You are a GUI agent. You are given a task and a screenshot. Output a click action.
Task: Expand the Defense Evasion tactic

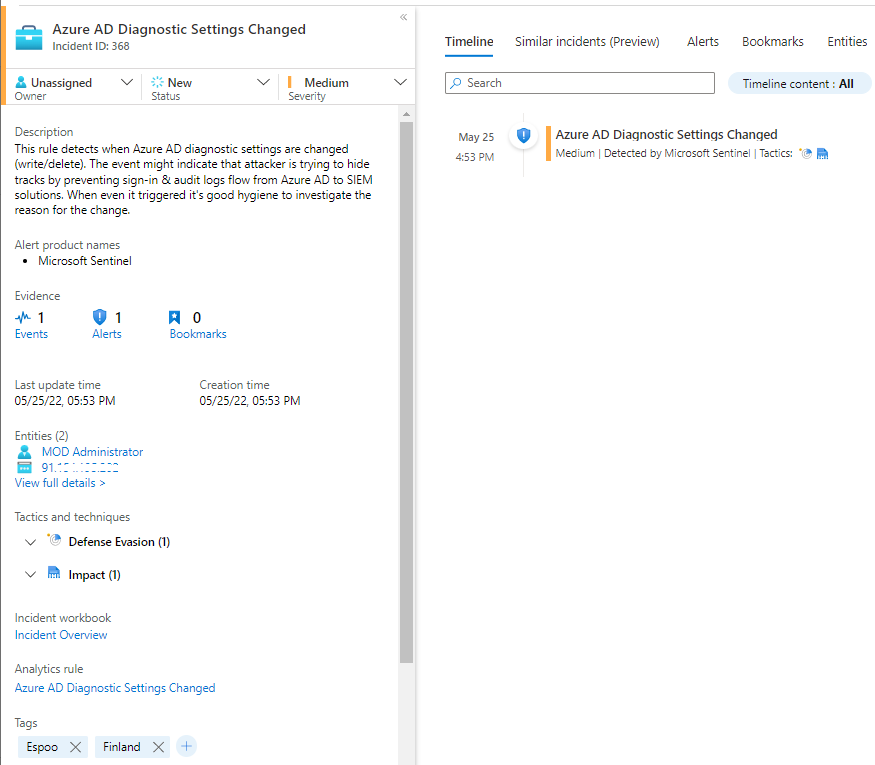pos(29,542)
